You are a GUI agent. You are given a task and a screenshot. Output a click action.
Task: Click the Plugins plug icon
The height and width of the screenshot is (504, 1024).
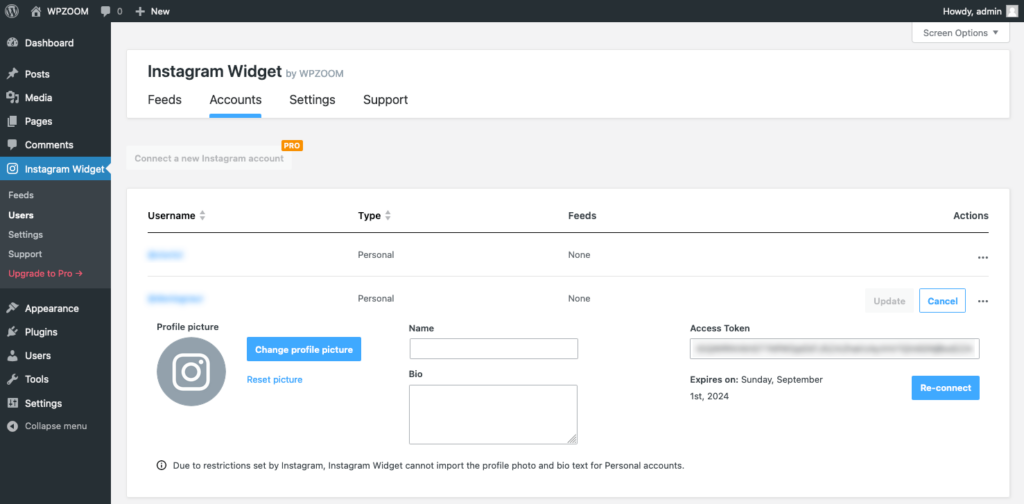[12, 332]
